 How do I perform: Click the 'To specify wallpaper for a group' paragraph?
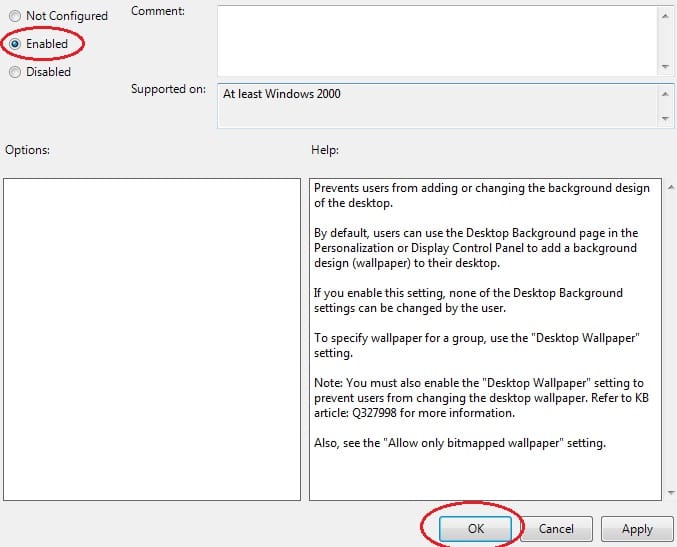click(477, 345)
